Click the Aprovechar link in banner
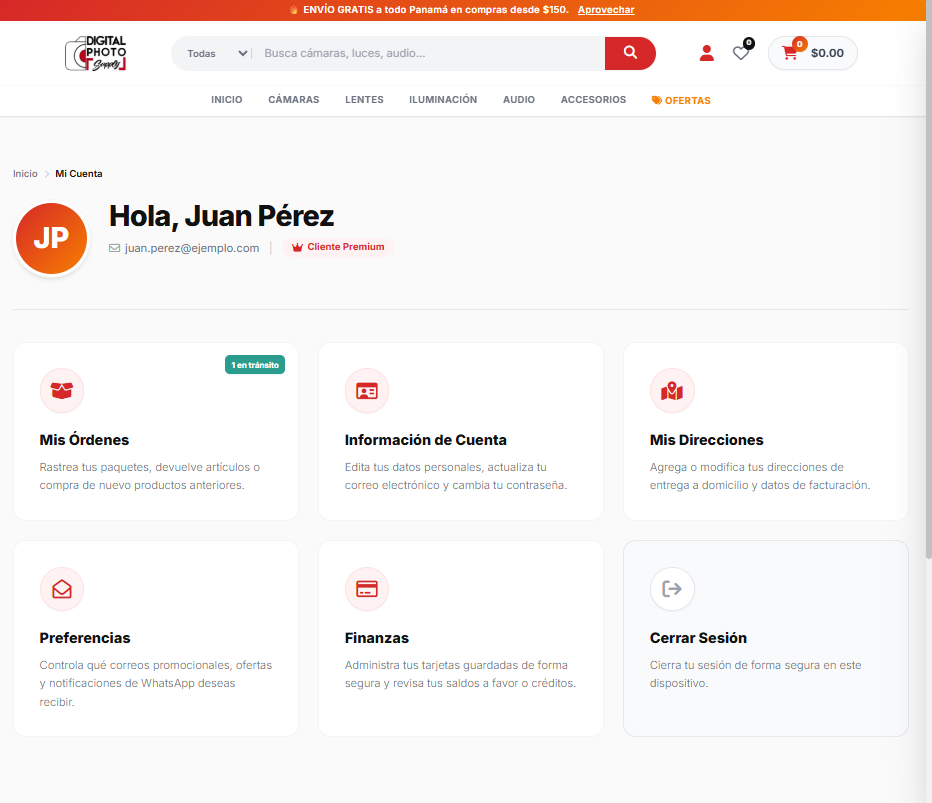Screen dimensions: 932x803 606,10
